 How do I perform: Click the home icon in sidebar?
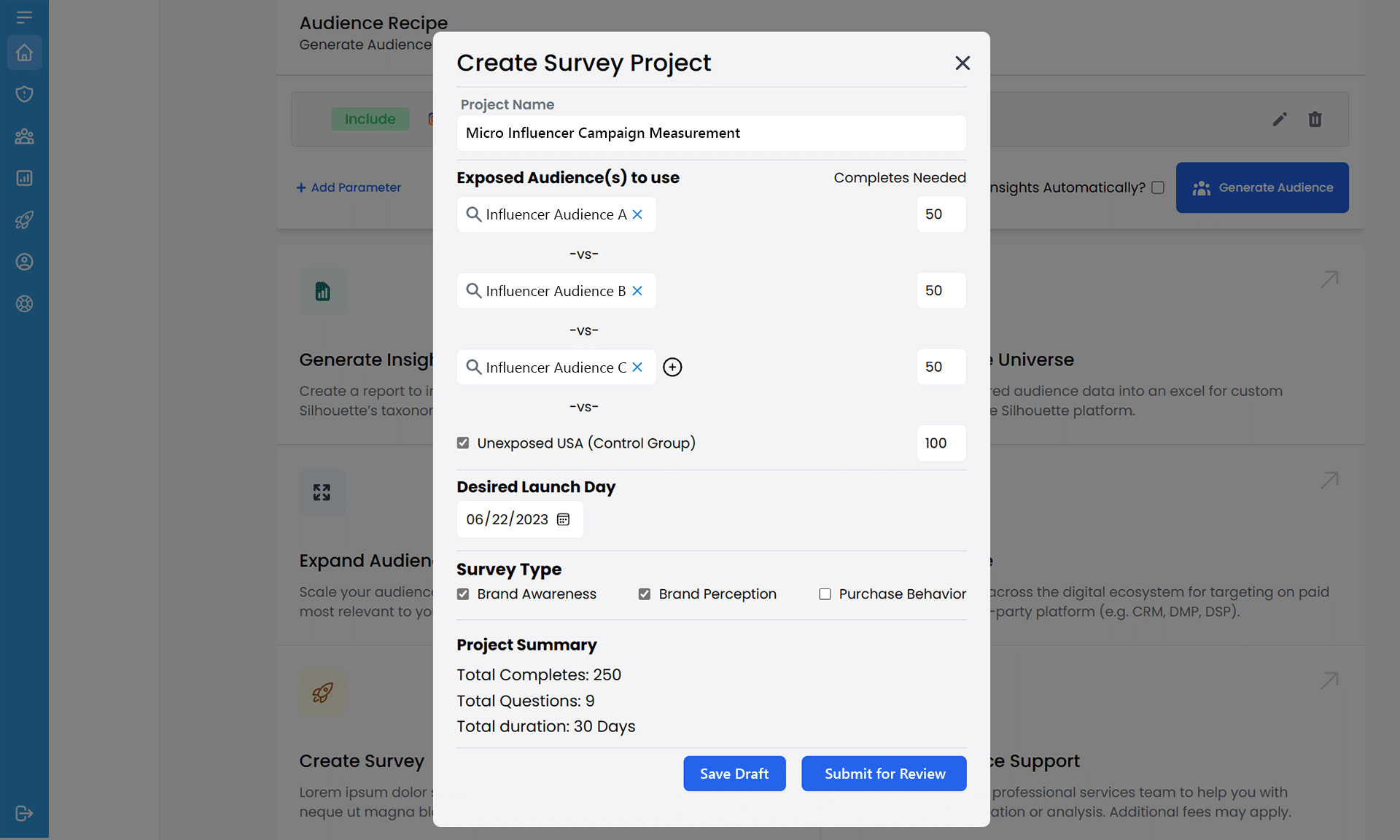point(24,52)
